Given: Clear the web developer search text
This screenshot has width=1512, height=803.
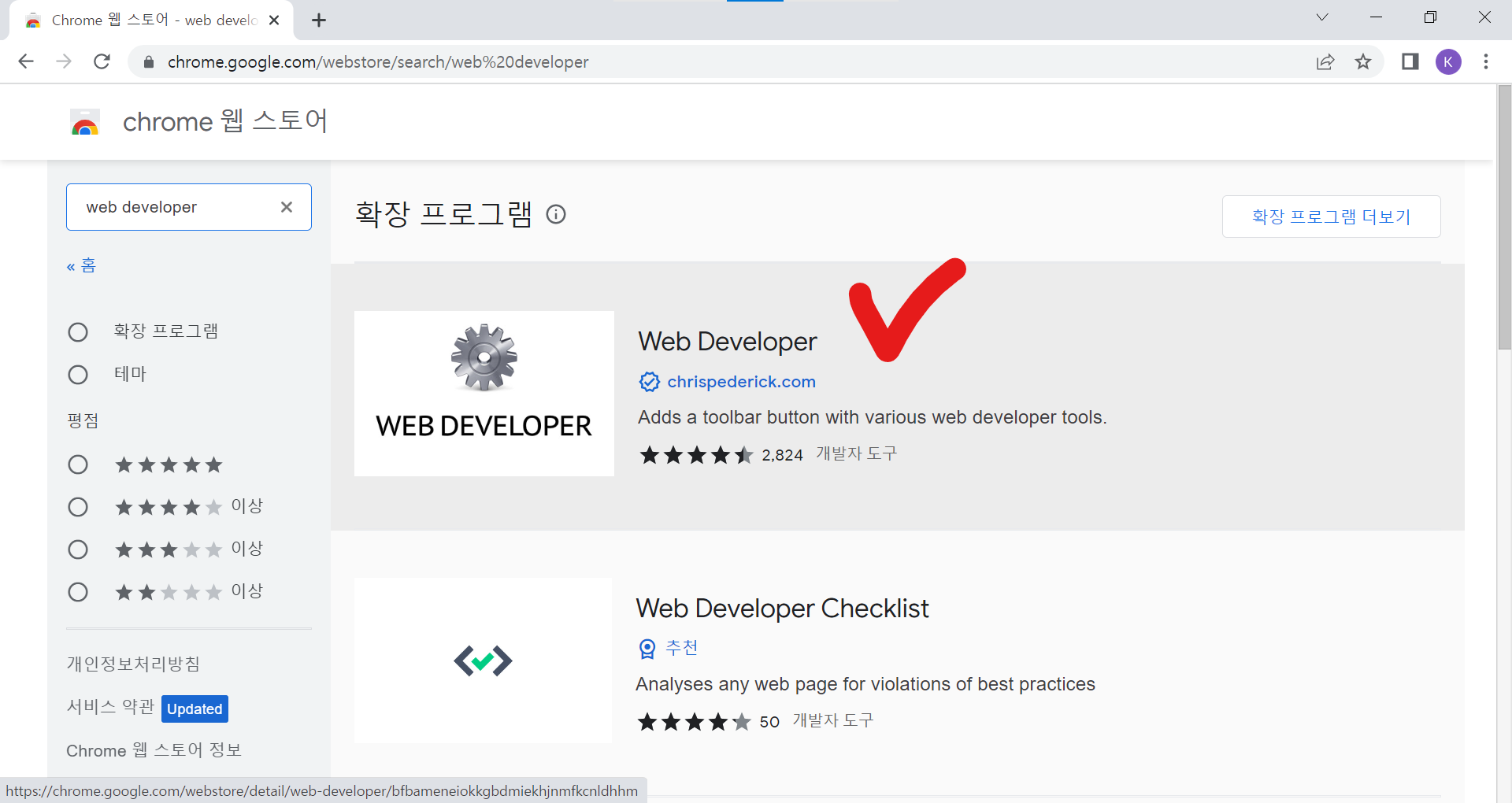Looking at the screenshot, I should click(287, 207).
